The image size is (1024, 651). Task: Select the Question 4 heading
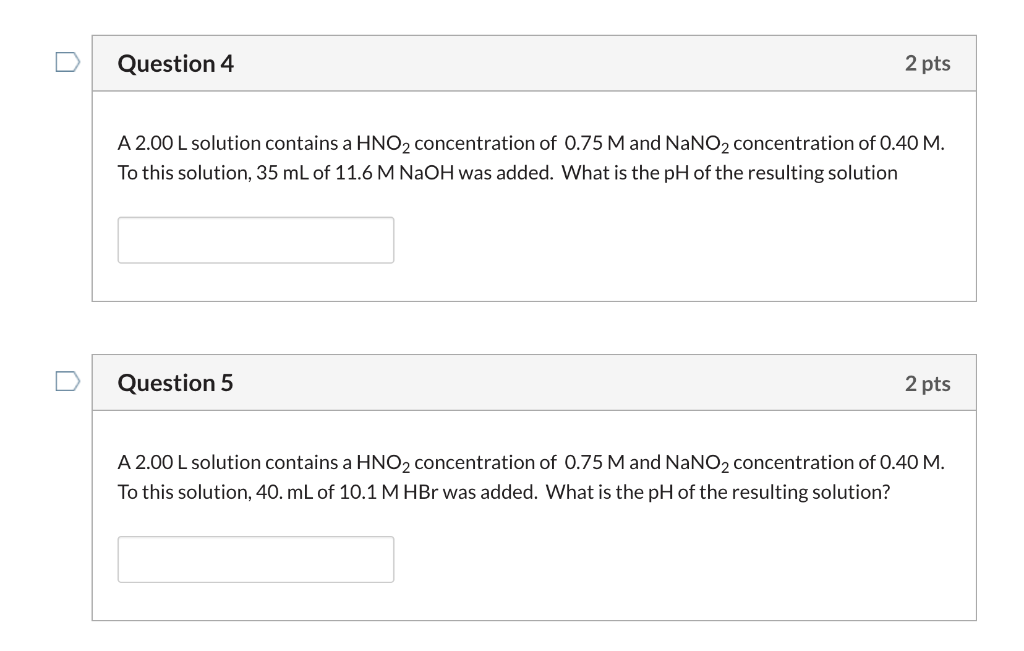(176, 63)
